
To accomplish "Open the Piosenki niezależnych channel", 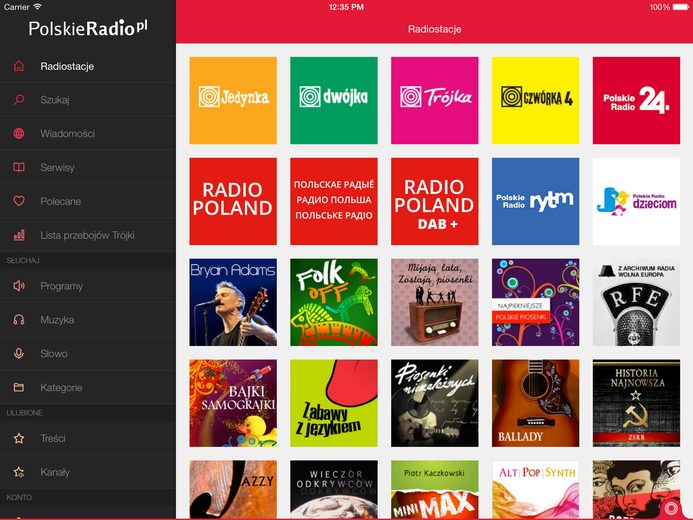I will [x=434, y=403].
